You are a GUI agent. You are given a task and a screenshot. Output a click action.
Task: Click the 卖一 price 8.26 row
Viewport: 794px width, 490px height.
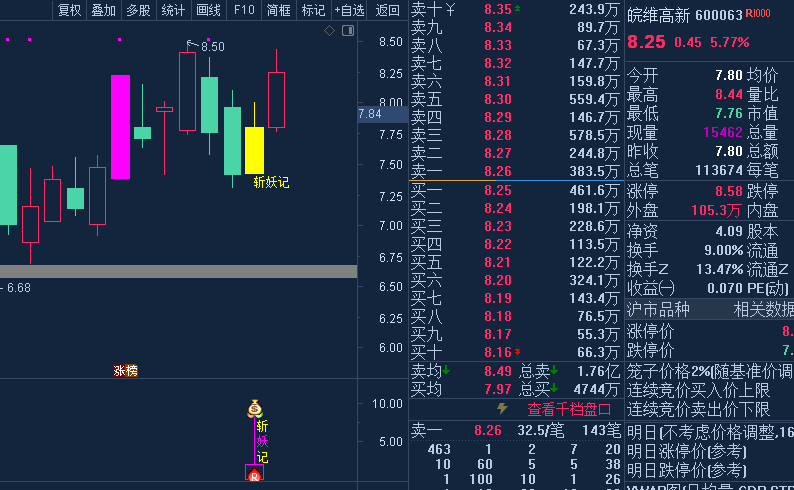pos(515,171)
